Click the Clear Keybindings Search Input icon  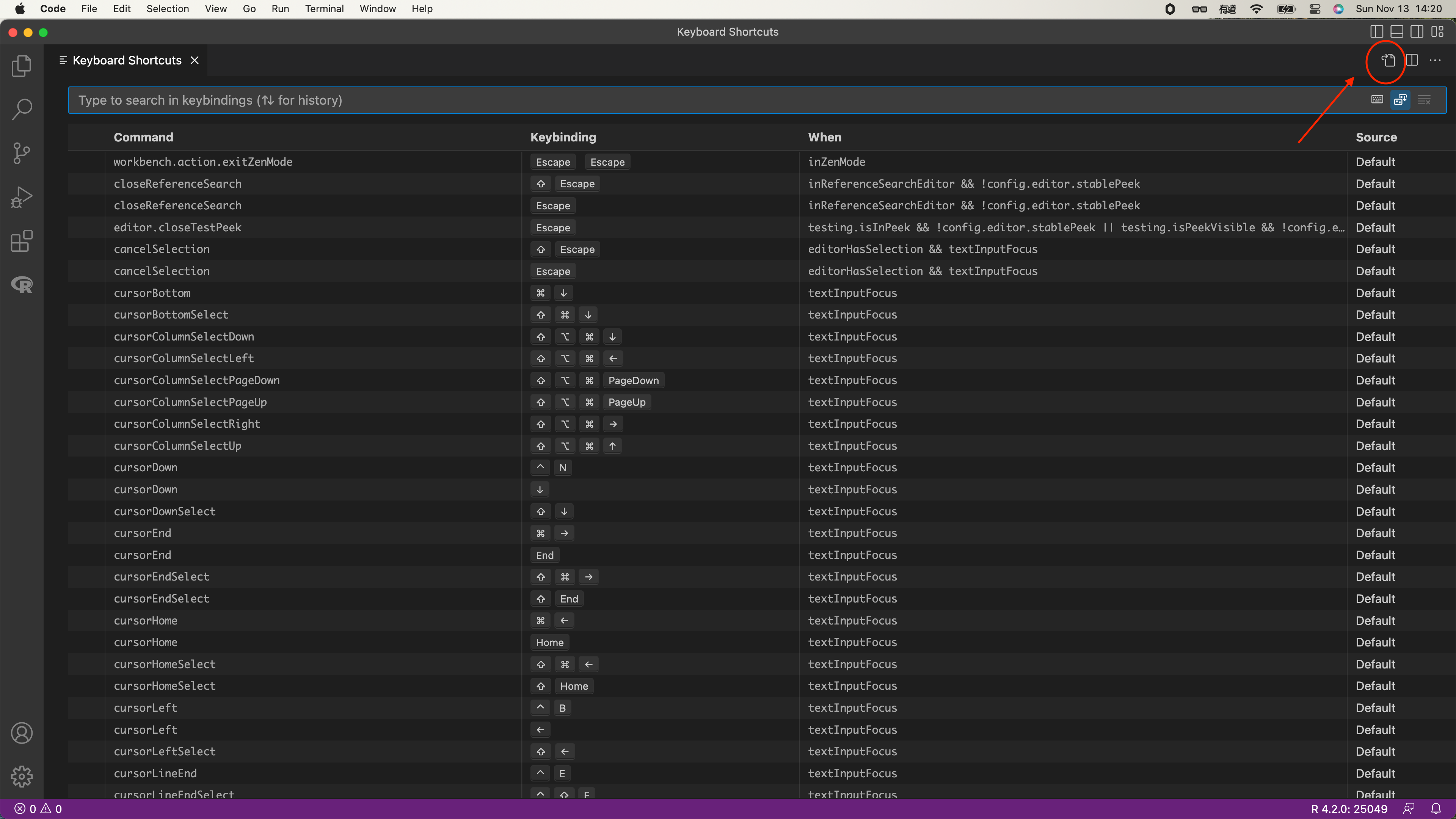1425,99
